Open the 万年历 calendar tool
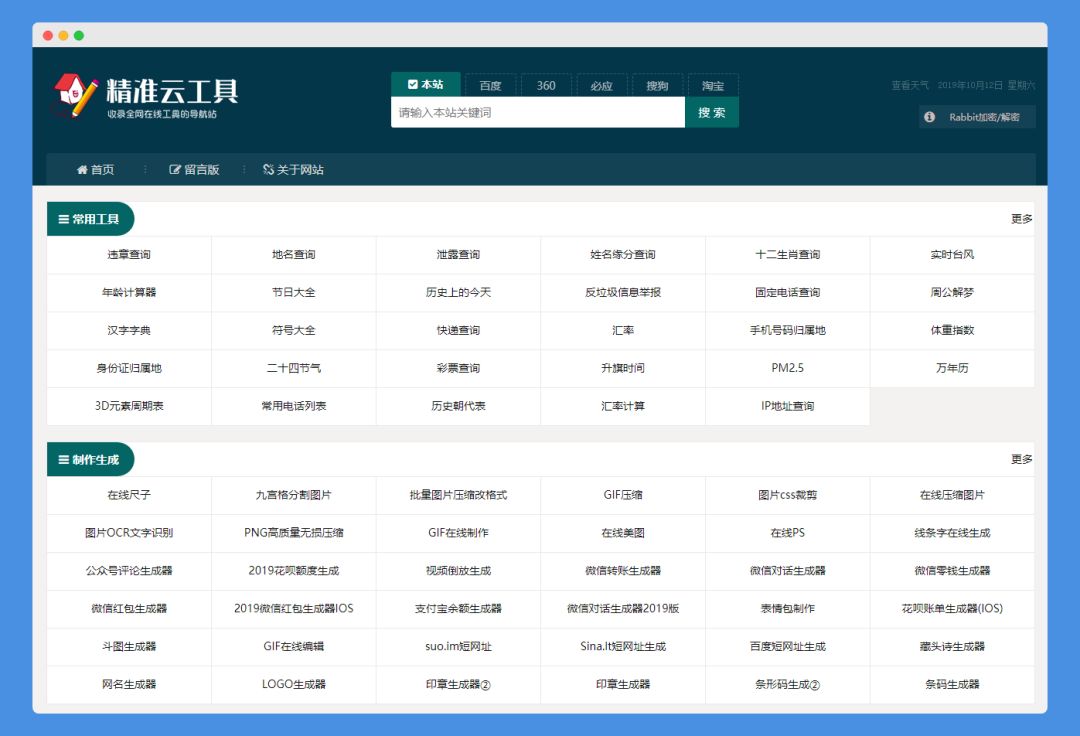 click(952, 368)
